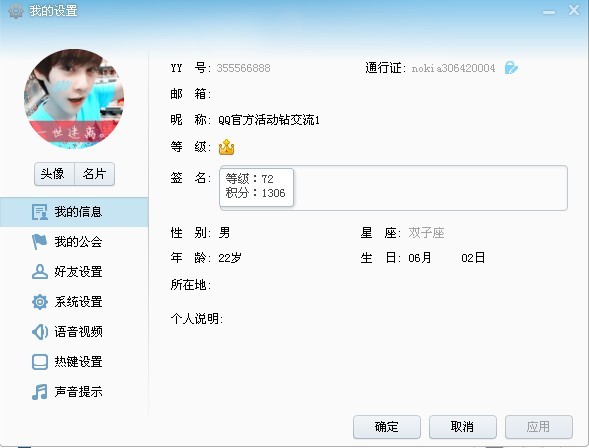Click the nickname field QQ官方活动钻交流1

pyautogui.click(x=269, y=120)
